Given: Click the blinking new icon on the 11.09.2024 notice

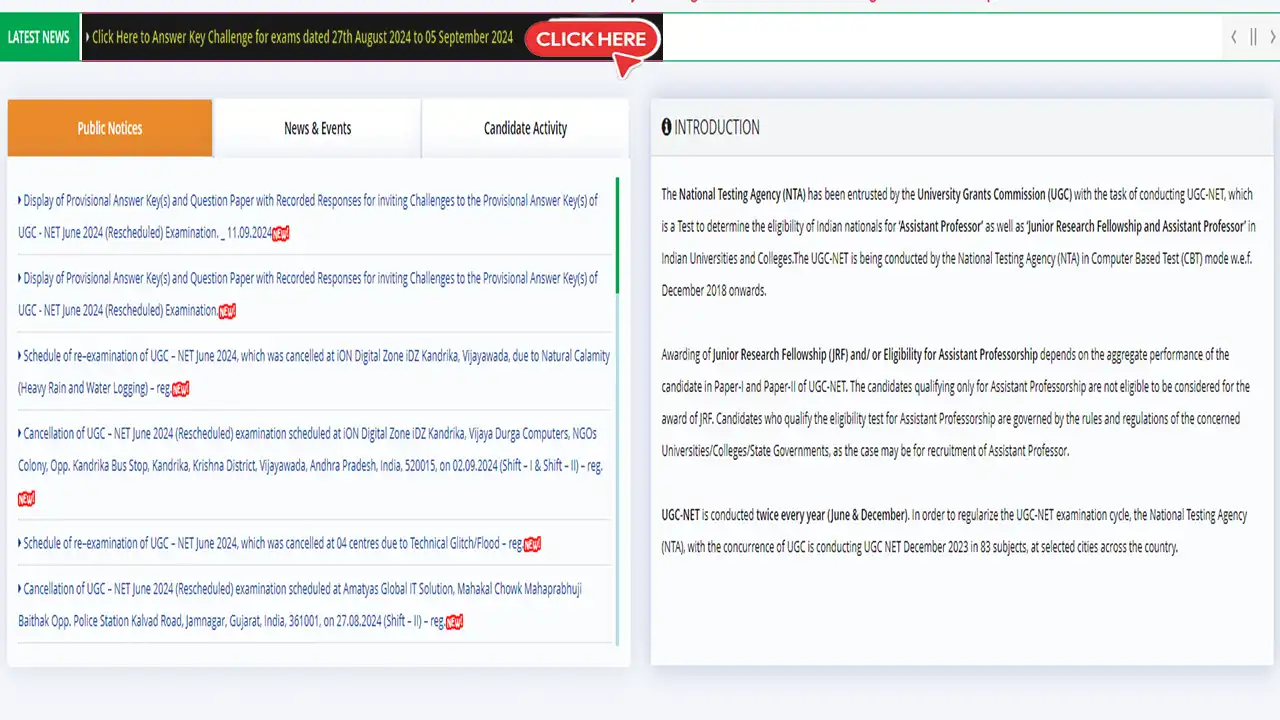Looking at the screenshot, I should (x=279, y=233).
